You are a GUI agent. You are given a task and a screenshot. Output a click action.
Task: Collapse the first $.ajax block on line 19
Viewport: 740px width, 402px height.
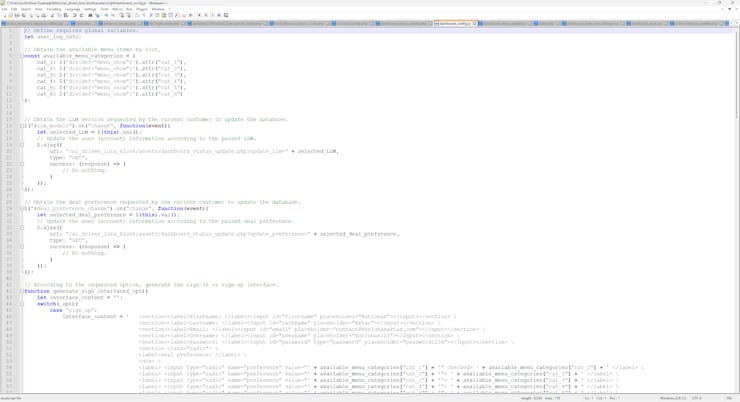tap(22, 145)
